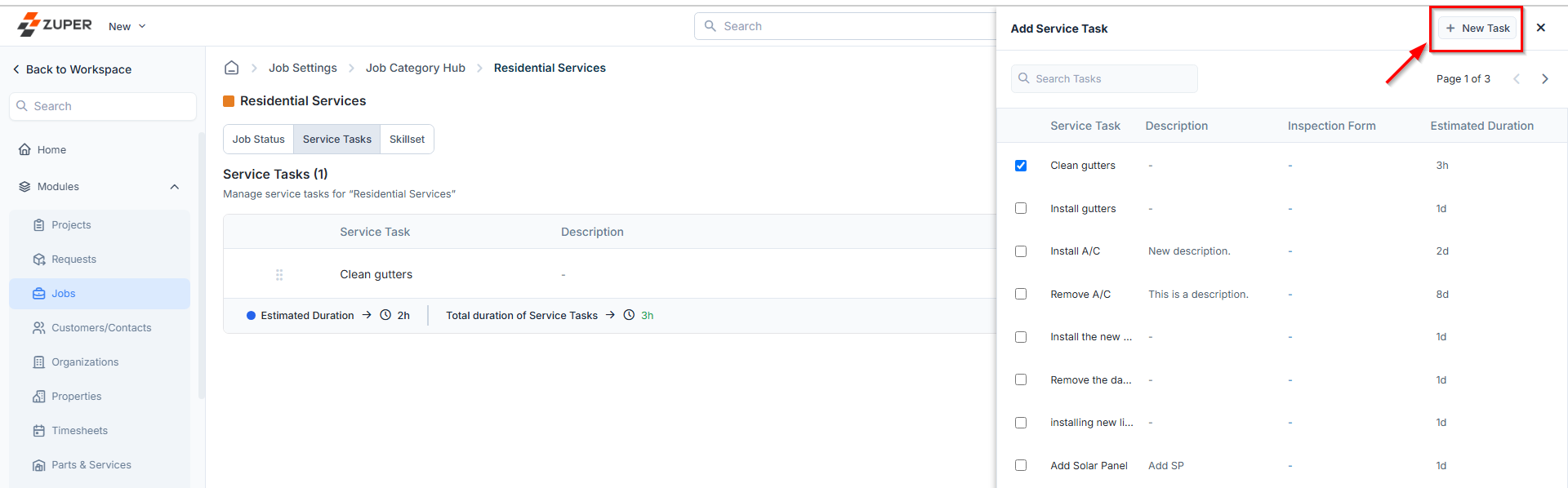Viewport: 1568px width, 488px height.
Task: Click the Zuper logo
Action: [55, 25]
